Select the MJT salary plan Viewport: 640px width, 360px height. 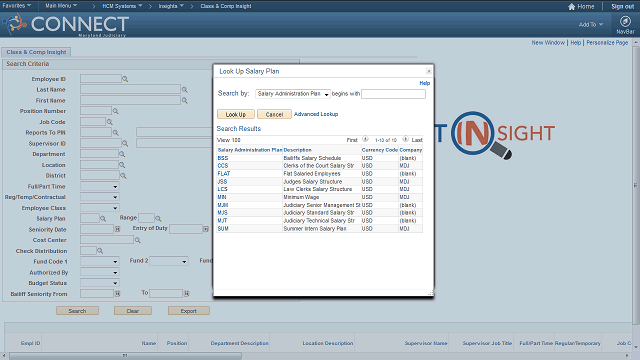coord(222,221)
